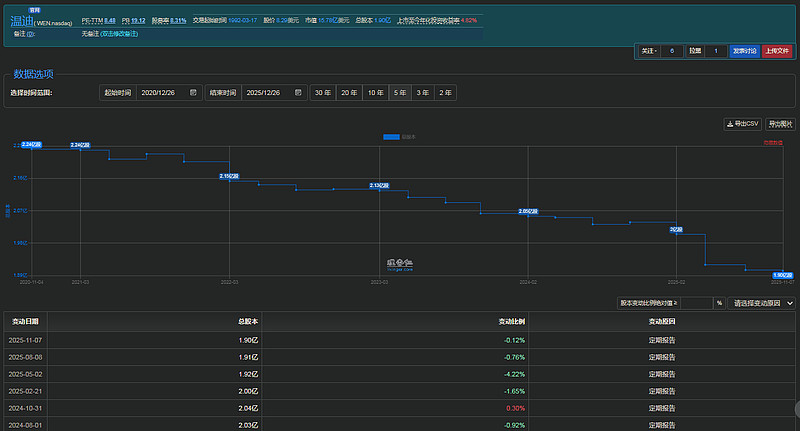Export the chart with 导出图片

click(x=780, y=124)
